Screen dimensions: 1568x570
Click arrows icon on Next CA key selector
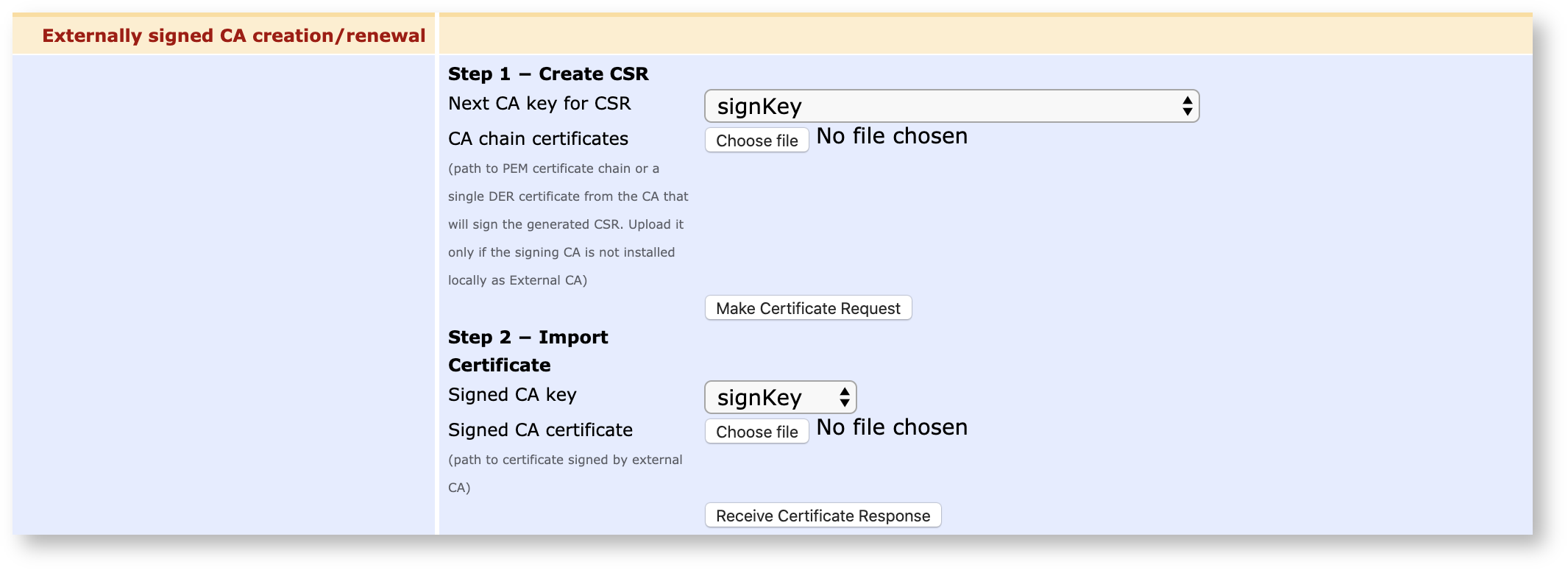pyautogui.click(x=1187, y=107)
